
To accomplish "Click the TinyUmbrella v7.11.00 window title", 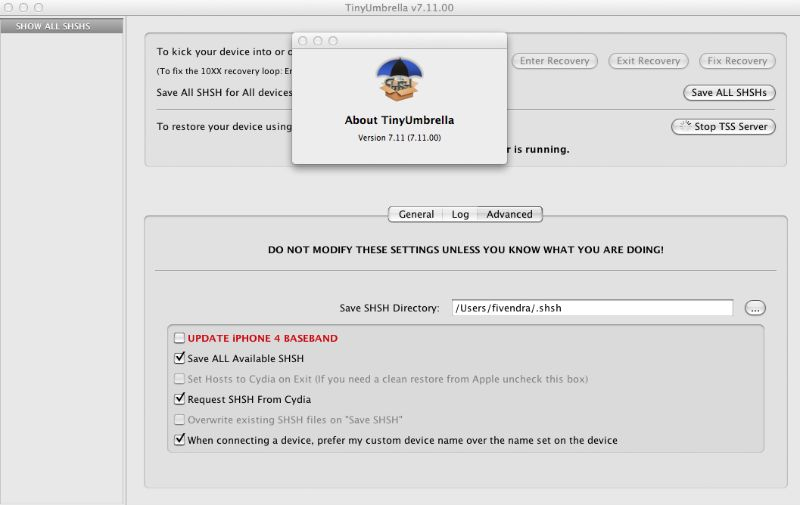I will click(399, 8).
